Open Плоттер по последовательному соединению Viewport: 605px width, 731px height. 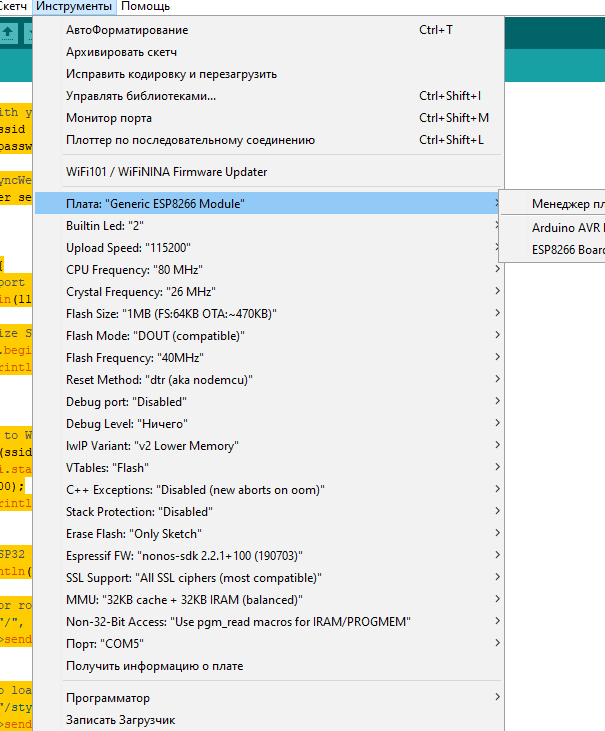pyautogui.click(x=269, y=140)
